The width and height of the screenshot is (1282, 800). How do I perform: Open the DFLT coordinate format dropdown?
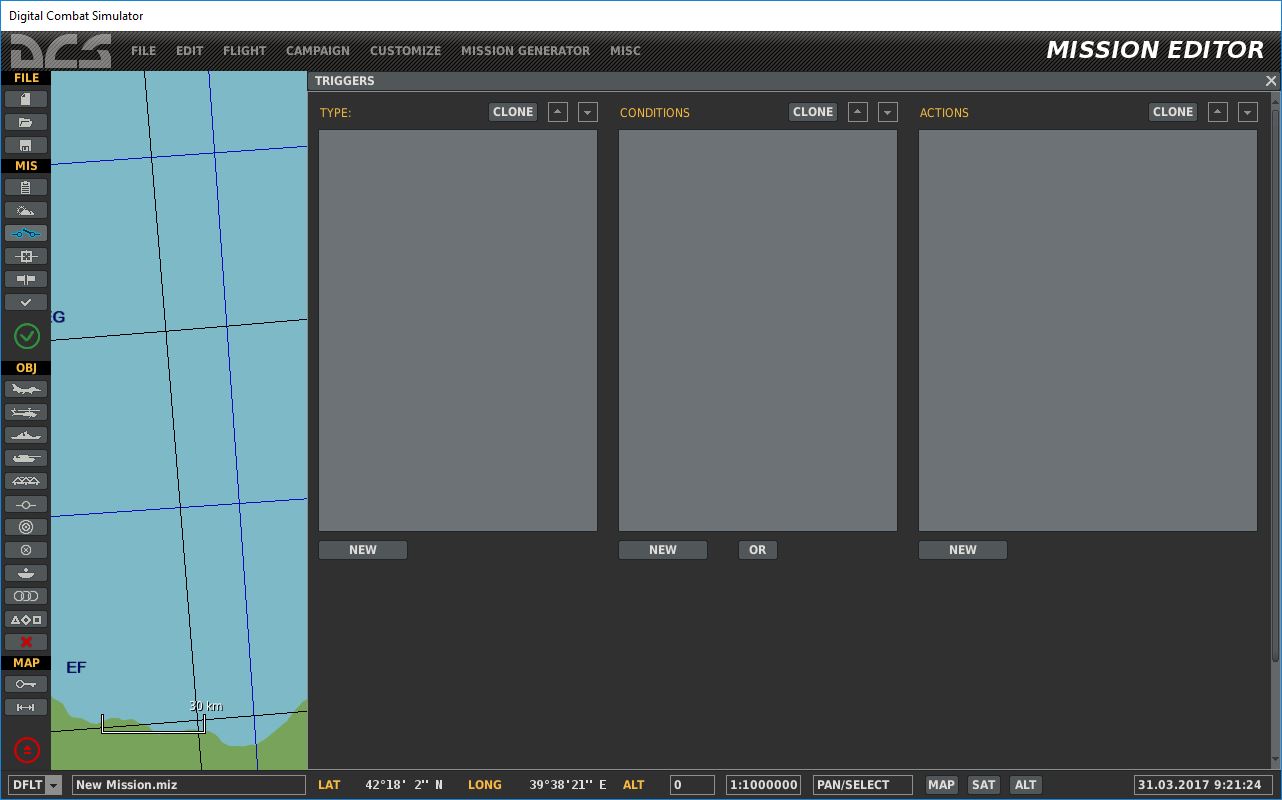(x=34, y=784)
